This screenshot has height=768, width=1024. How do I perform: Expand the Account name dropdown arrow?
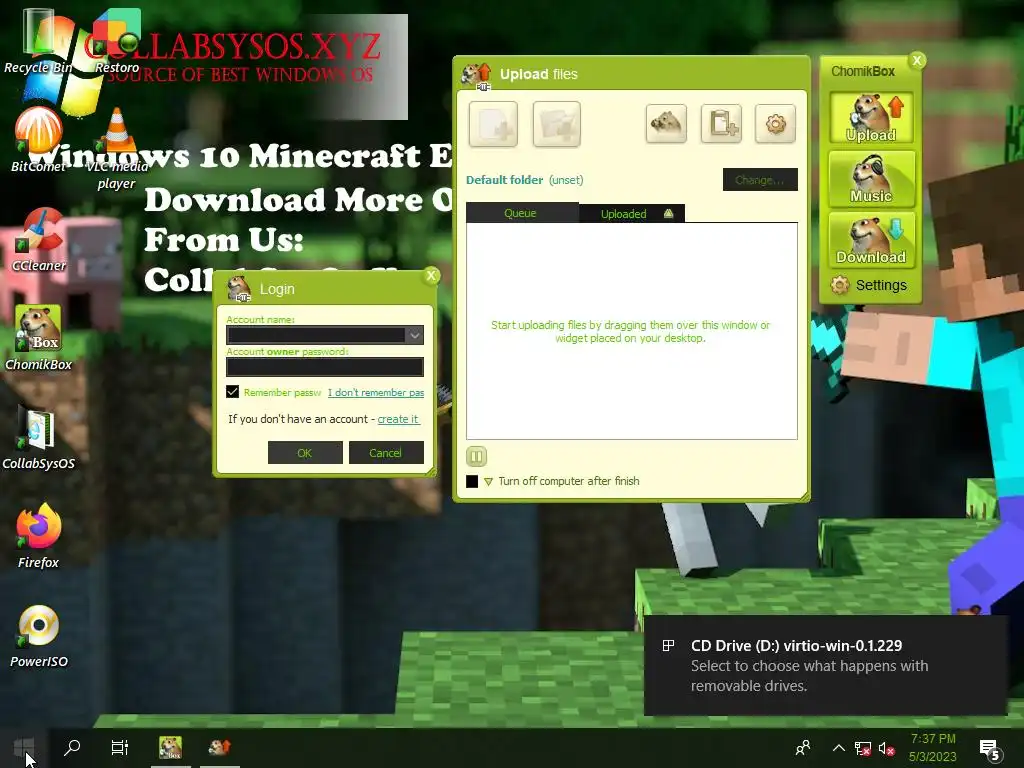tap(415, 335)
